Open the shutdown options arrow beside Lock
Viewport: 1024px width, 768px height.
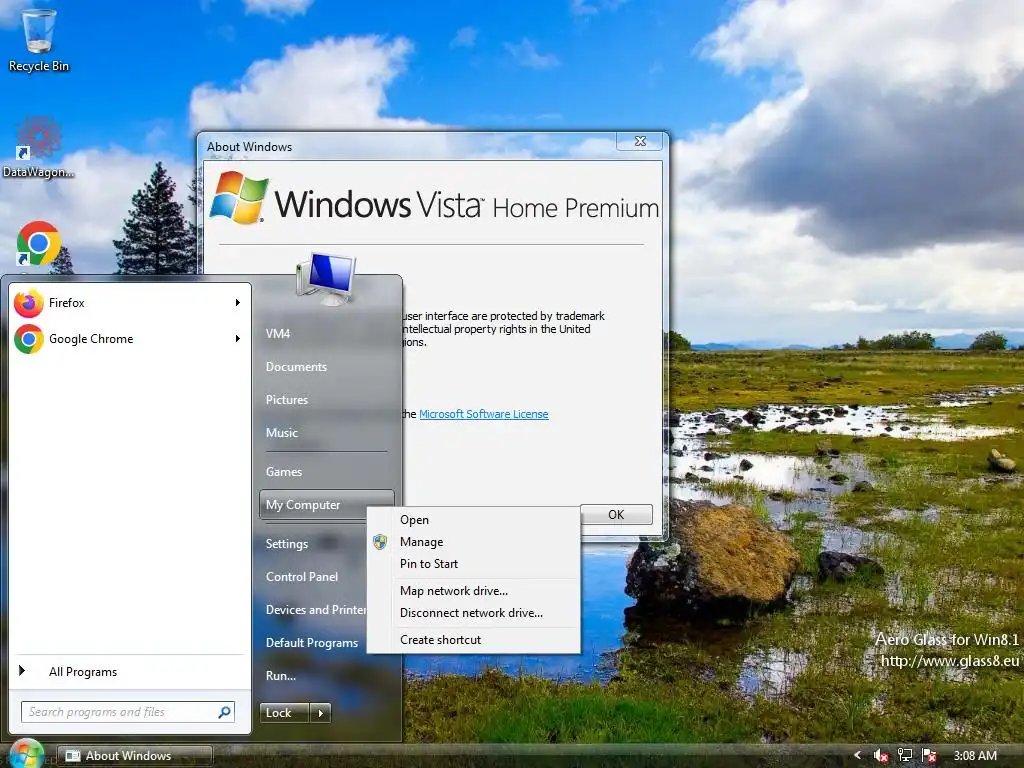point(320,713)
